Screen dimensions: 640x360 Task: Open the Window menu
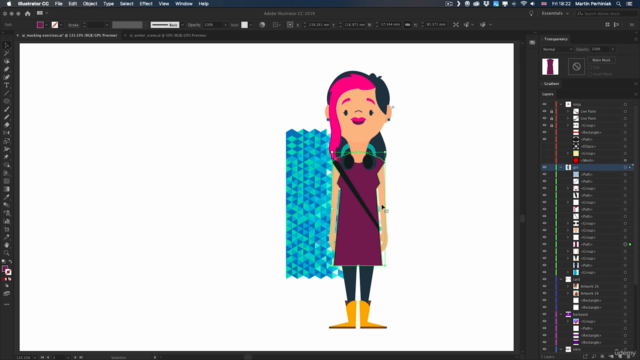point(184,4)
